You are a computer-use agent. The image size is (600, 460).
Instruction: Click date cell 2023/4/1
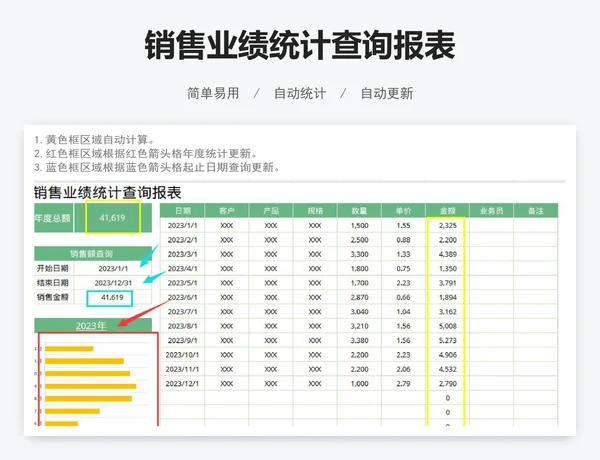[x=183, y=269]
